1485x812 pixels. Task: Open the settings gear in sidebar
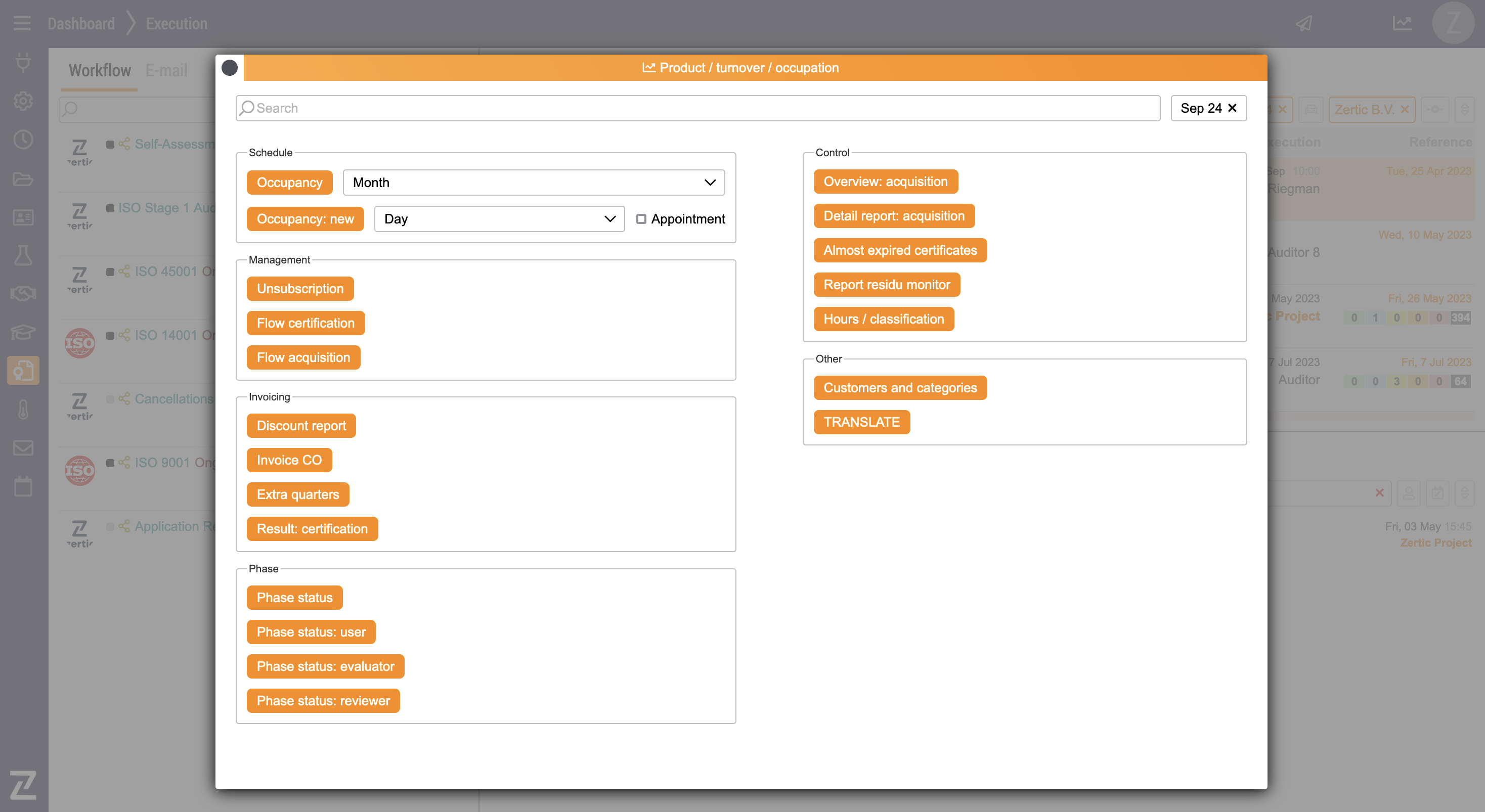coord(23,101)
